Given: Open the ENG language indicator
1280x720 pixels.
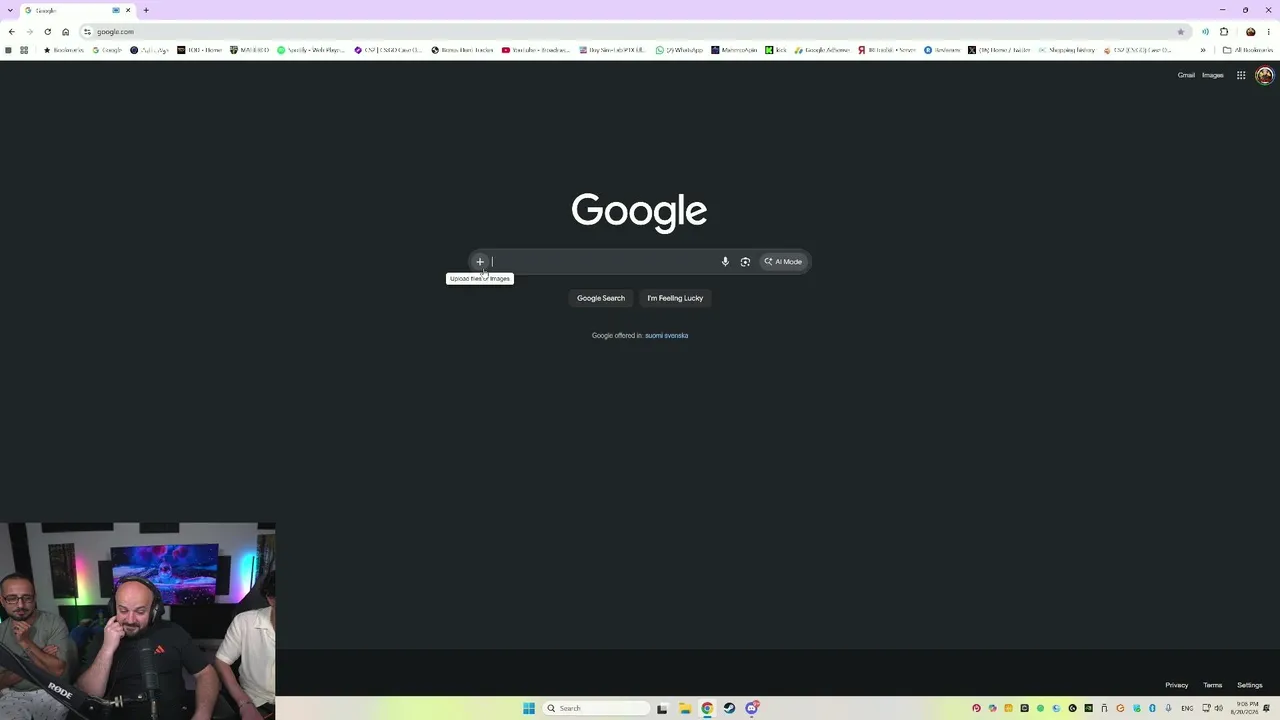Looking at the screenshot, I should [x=1187, y=708].
